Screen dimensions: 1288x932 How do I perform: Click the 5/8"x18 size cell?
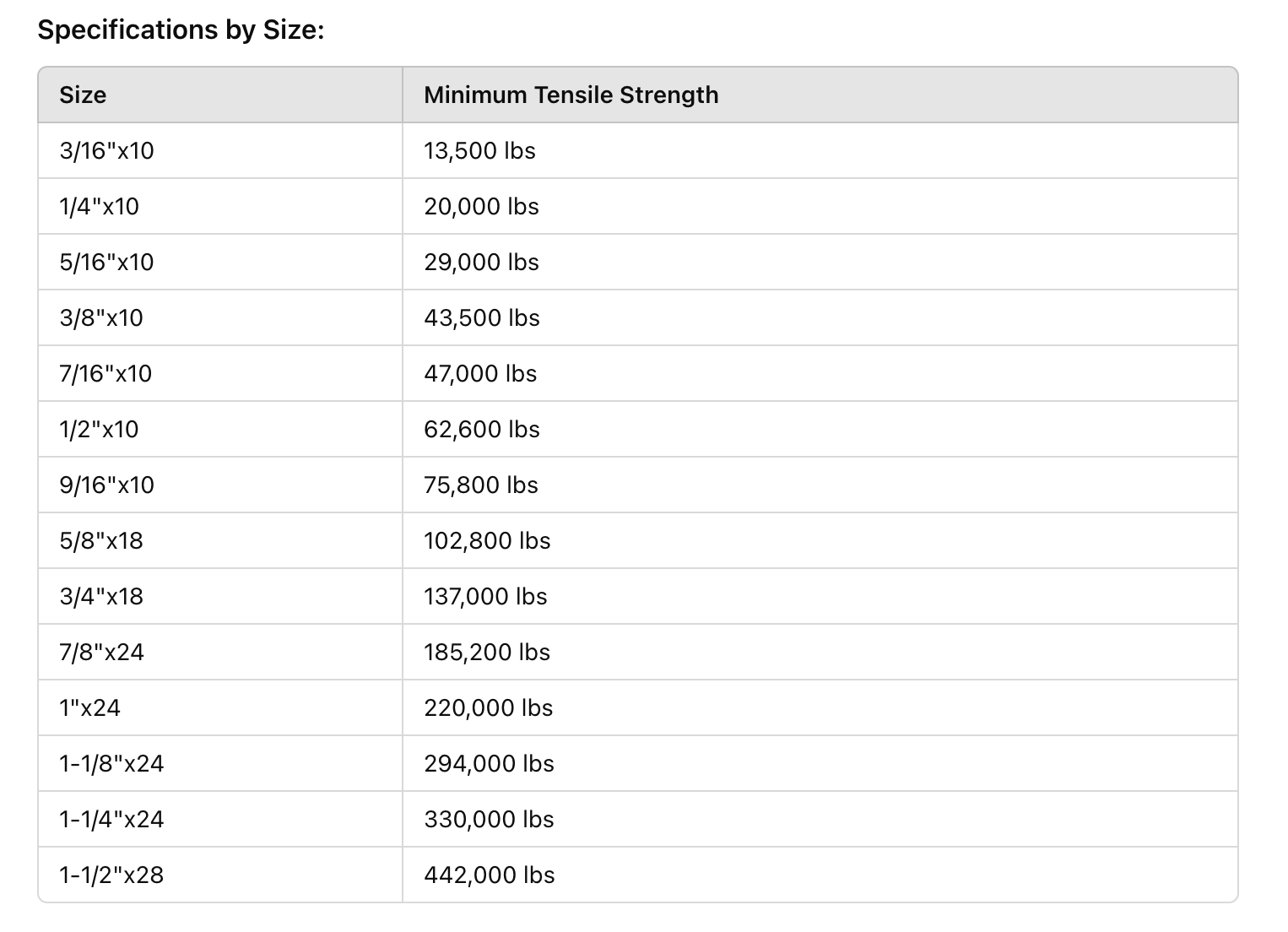point(220,540)
